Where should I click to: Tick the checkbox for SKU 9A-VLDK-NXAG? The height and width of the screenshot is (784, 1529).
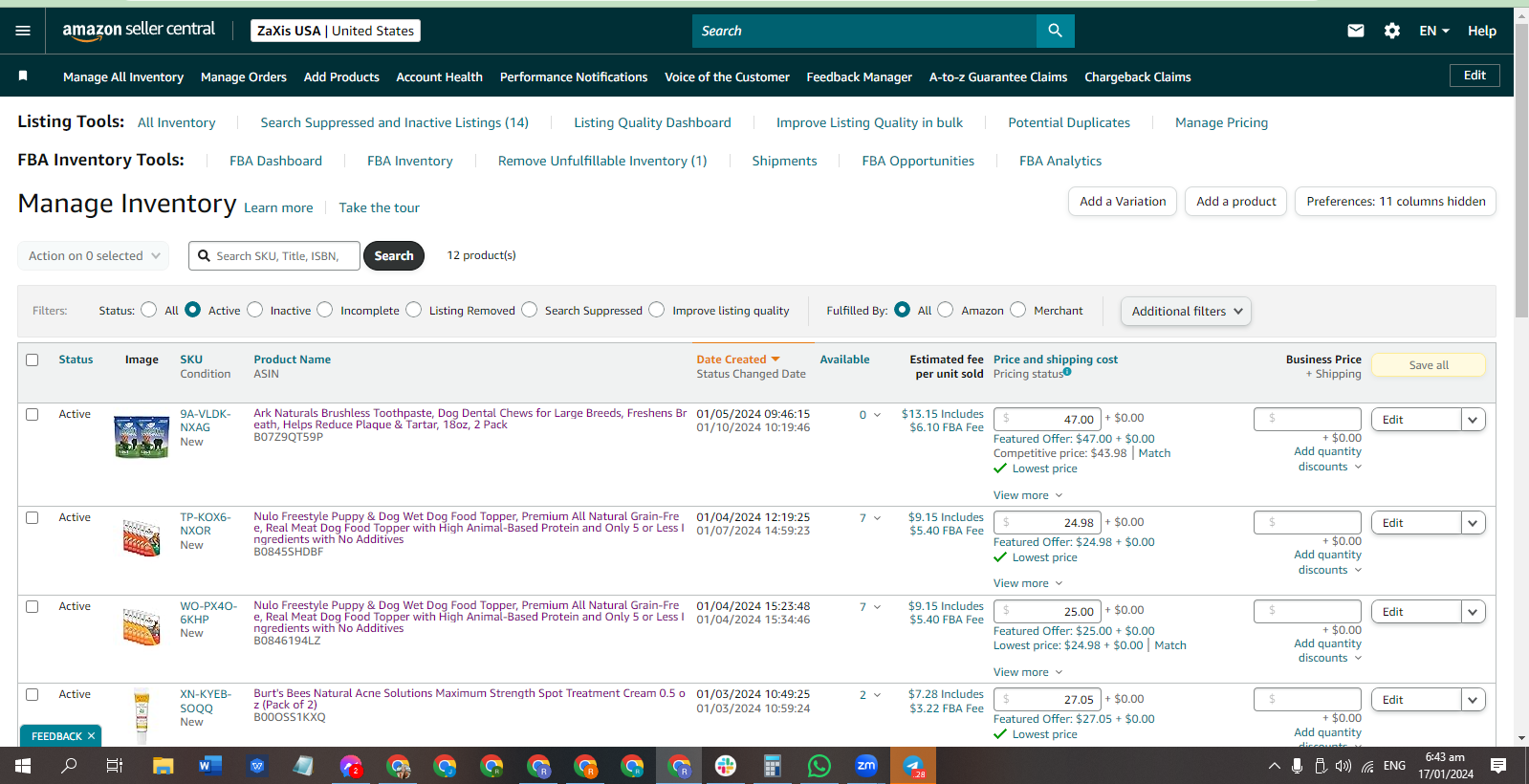click(x=33, y=415)
